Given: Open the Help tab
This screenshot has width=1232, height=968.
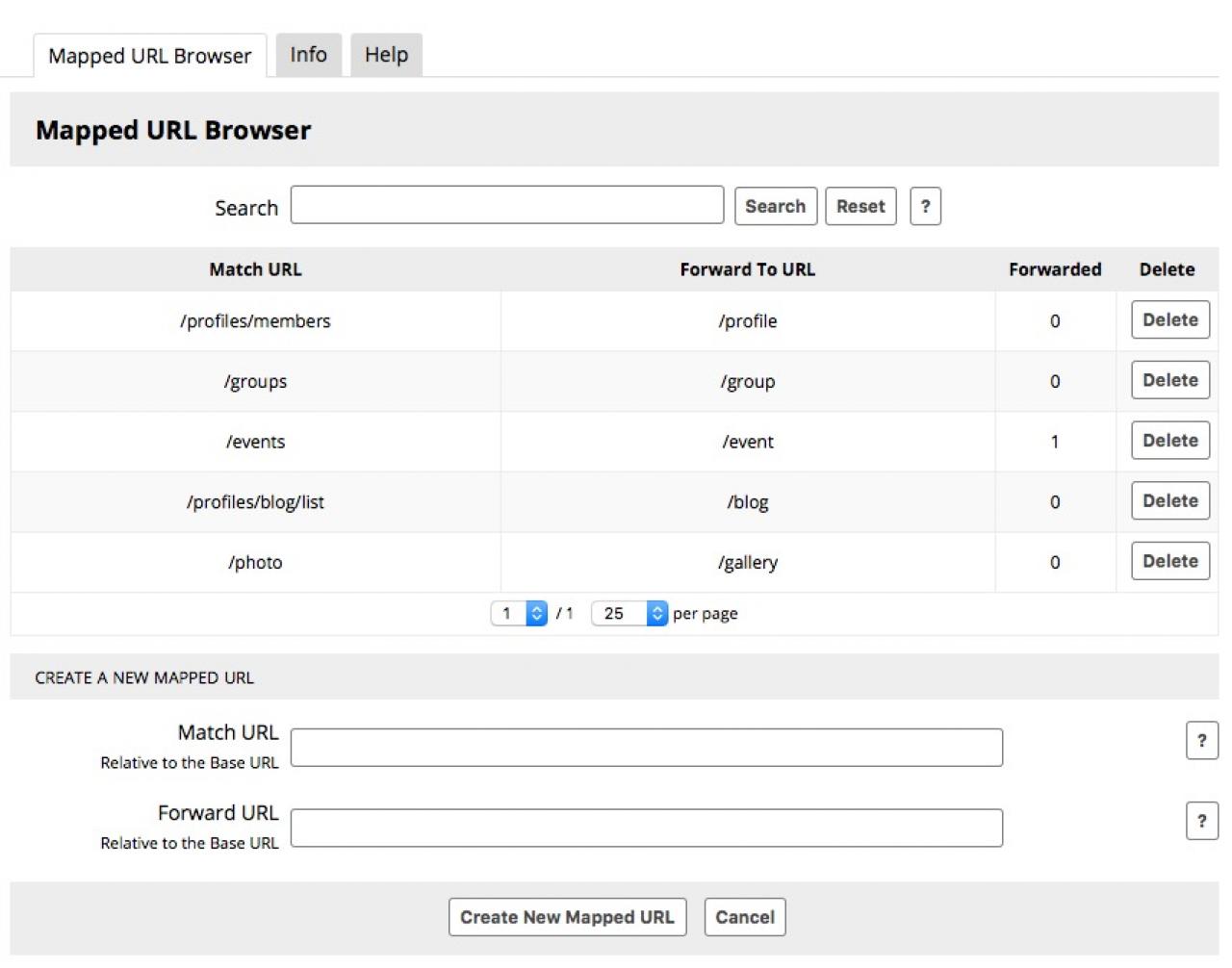Looking at the screenshot, I should (x=386, y=55).
